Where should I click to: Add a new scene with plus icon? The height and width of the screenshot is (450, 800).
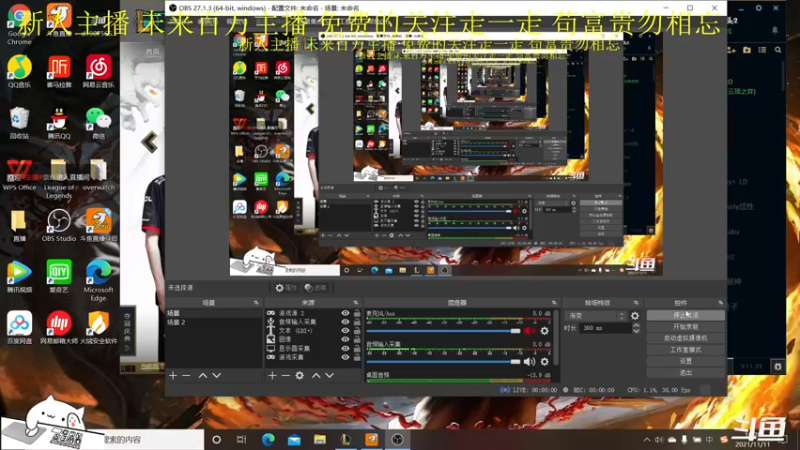[173, 376]
